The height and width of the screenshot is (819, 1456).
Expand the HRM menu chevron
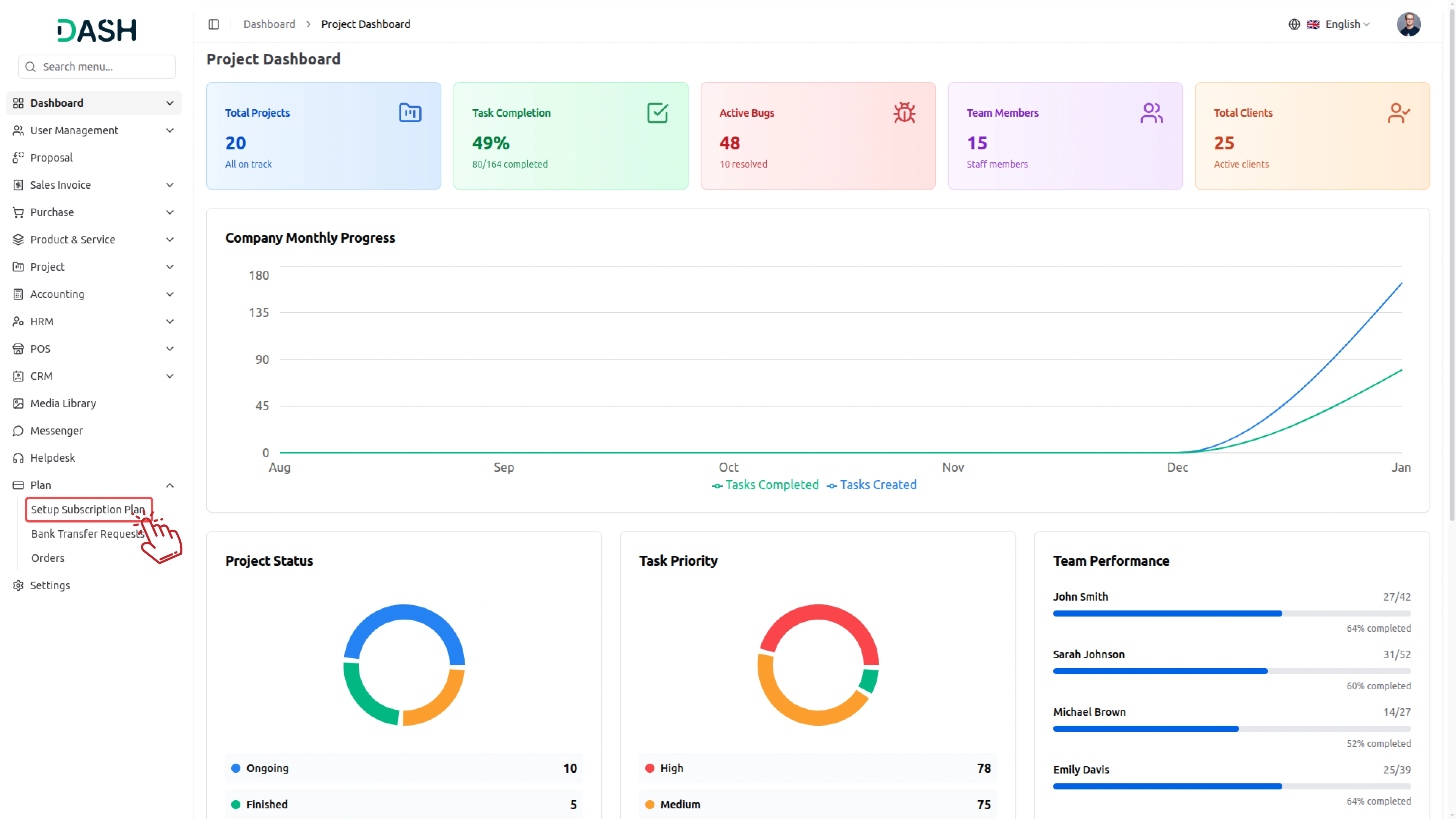pyautogui.click(x=169, y=322)
